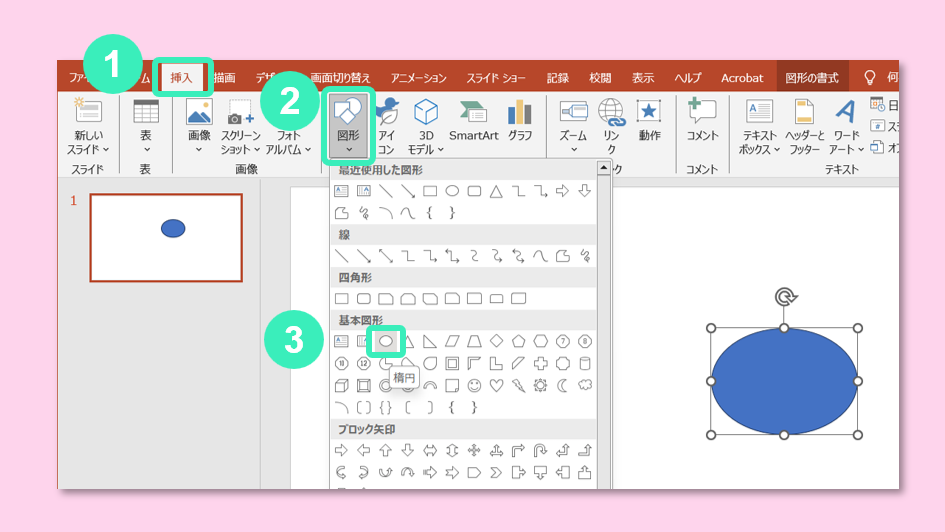Image resolution: width=945 pixels, height=532 pixels.
Task: Choose the right block arrow in ブロック矢印
Action: point(342,451)
